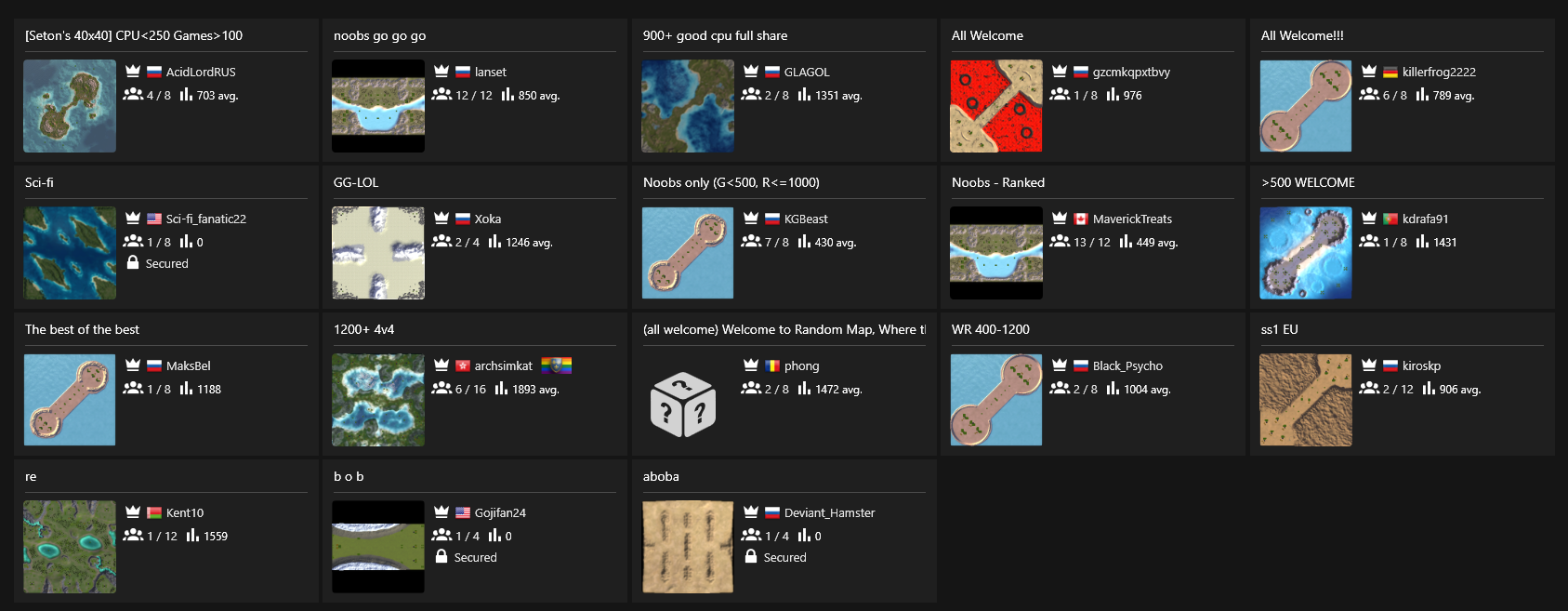Click the lock icon in aboba lobby
This screenshot has width=1568, height=611.
tap(751, 557)
